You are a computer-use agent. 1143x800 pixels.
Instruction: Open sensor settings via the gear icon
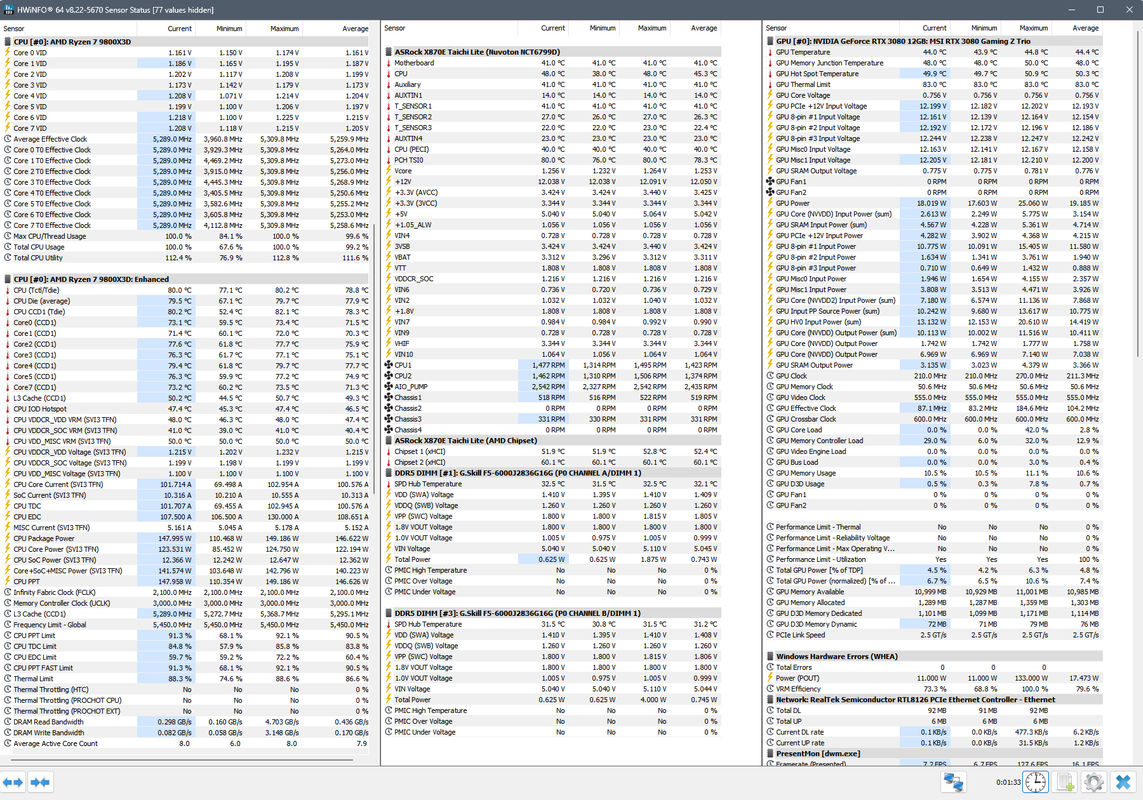coord(1093,782)
